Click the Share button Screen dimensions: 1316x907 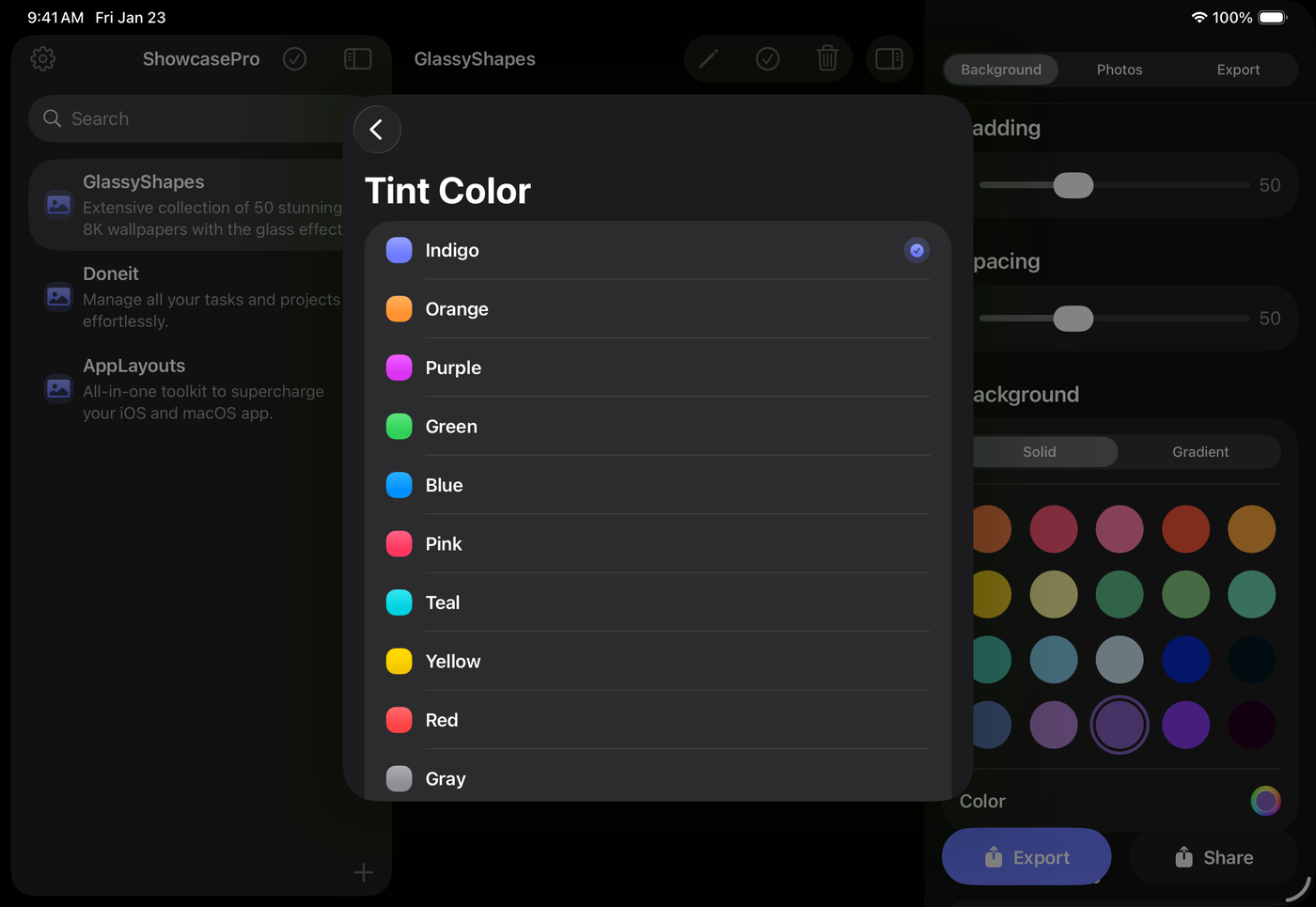coord(1214,857)
